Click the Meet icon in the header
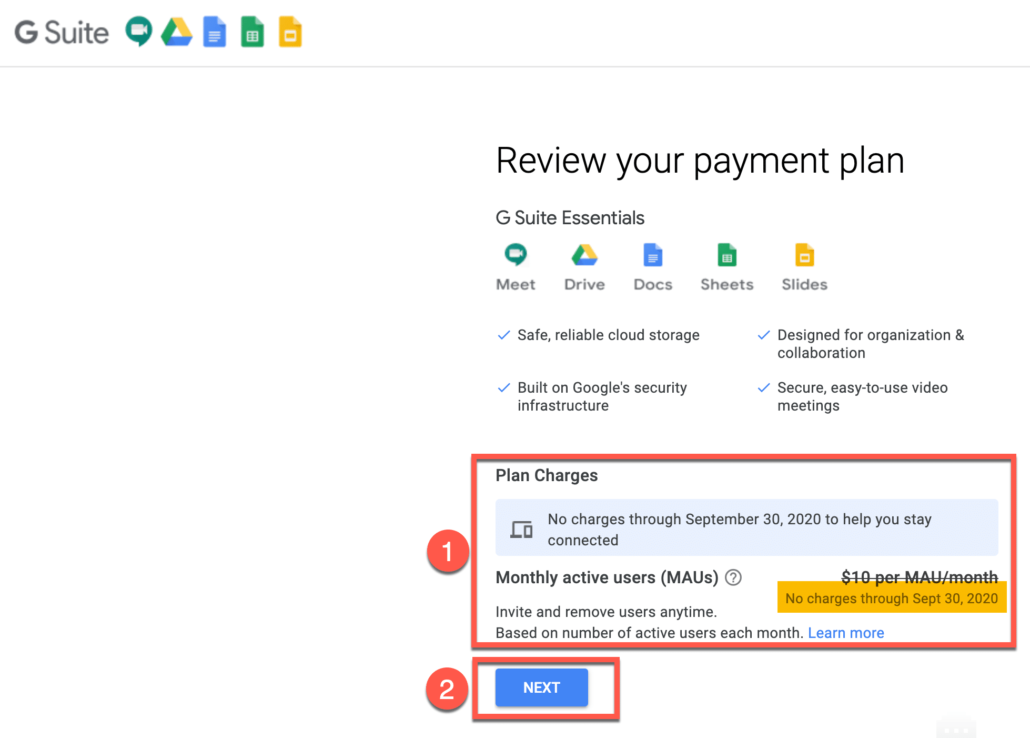The width and height of the screenshot is (1030, 738). click(139, 31)
